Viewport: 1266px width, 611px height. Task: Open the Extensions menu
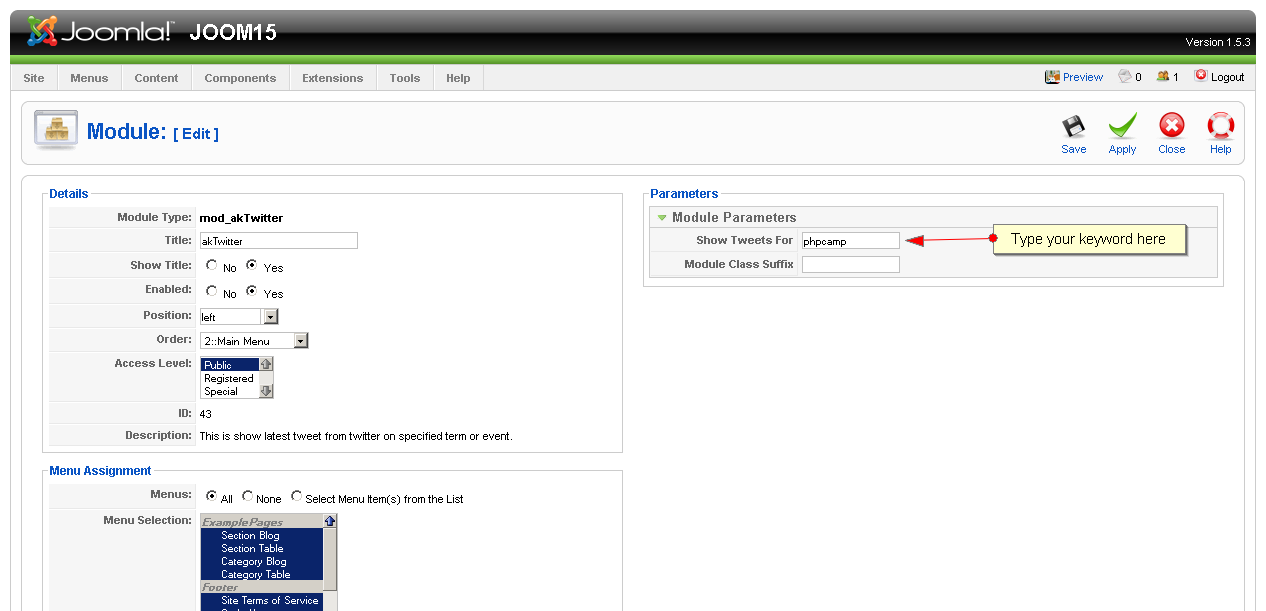pos(332,78)
